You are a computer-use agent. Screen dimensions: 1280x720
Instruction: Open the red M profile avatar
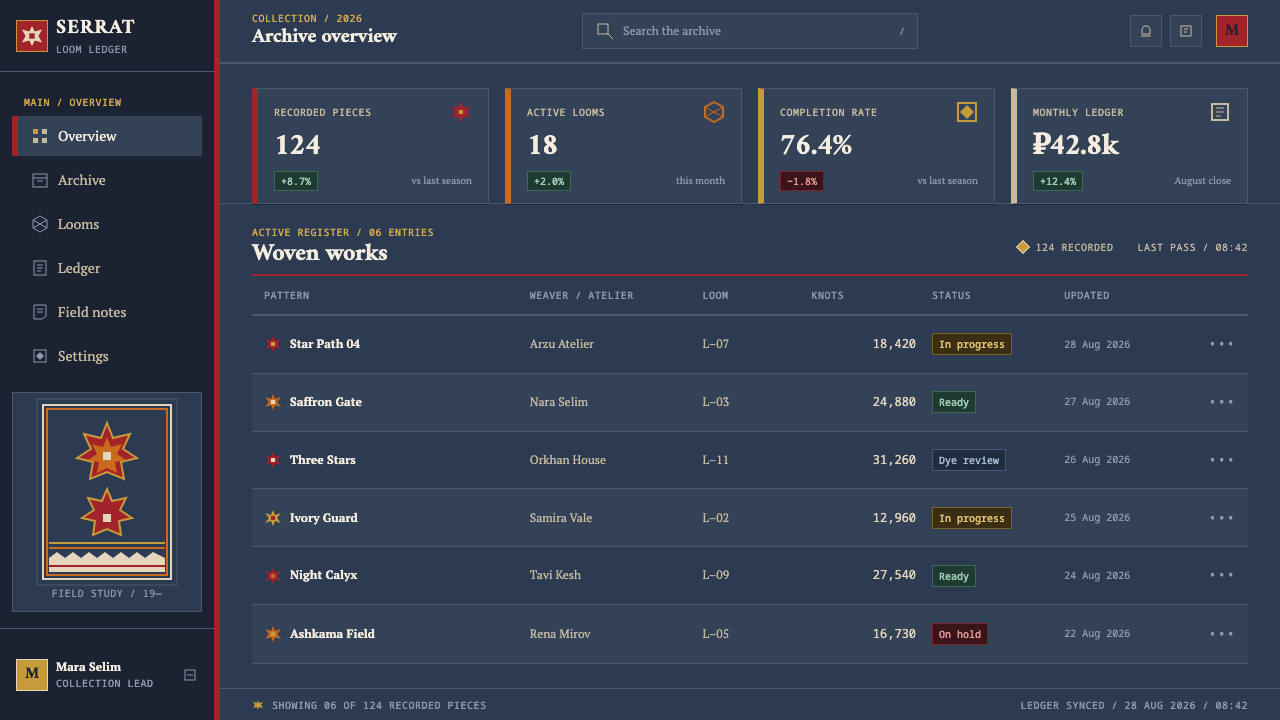point(1232,31)
